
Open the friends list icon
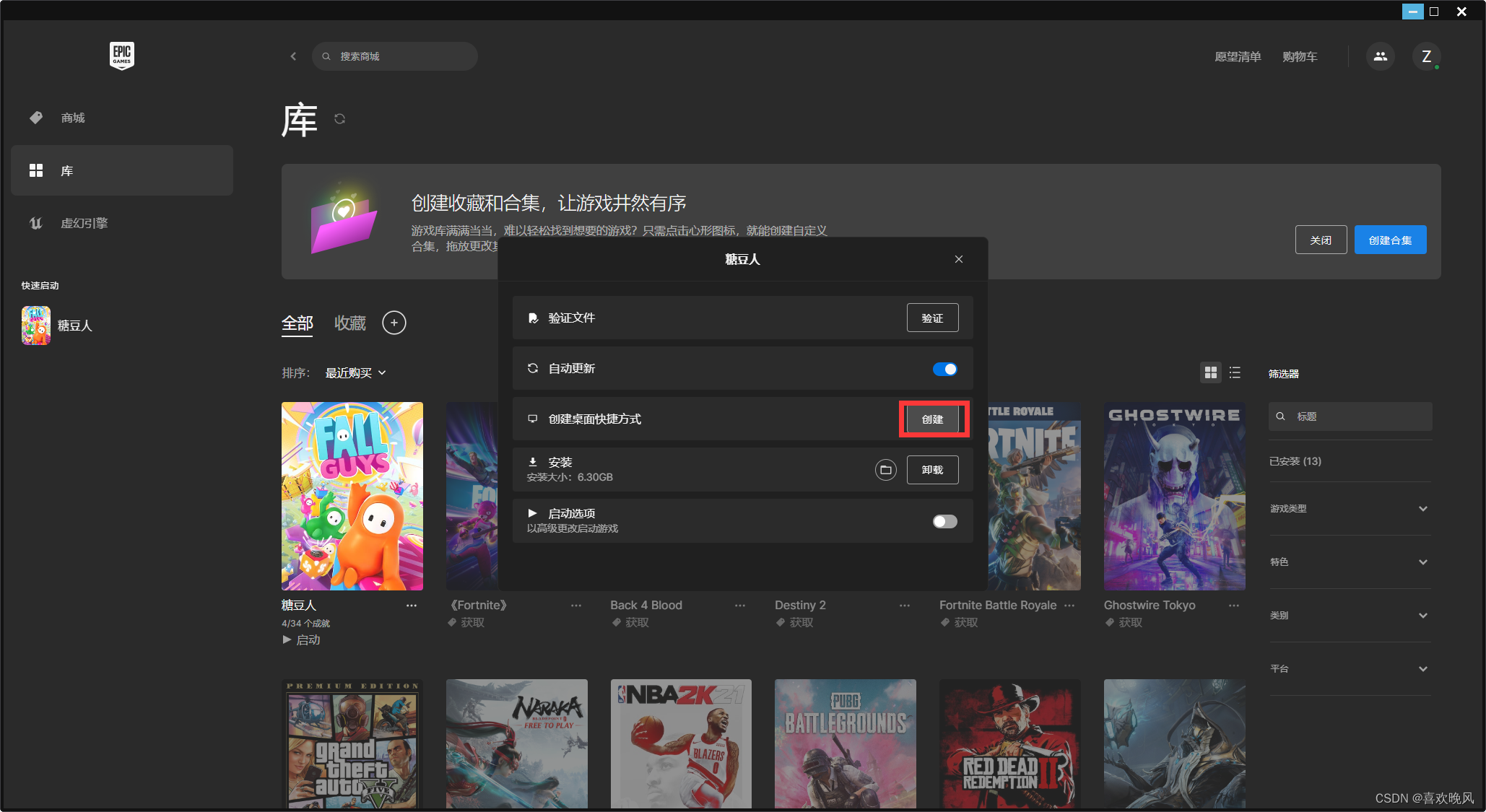(1380, 56)
